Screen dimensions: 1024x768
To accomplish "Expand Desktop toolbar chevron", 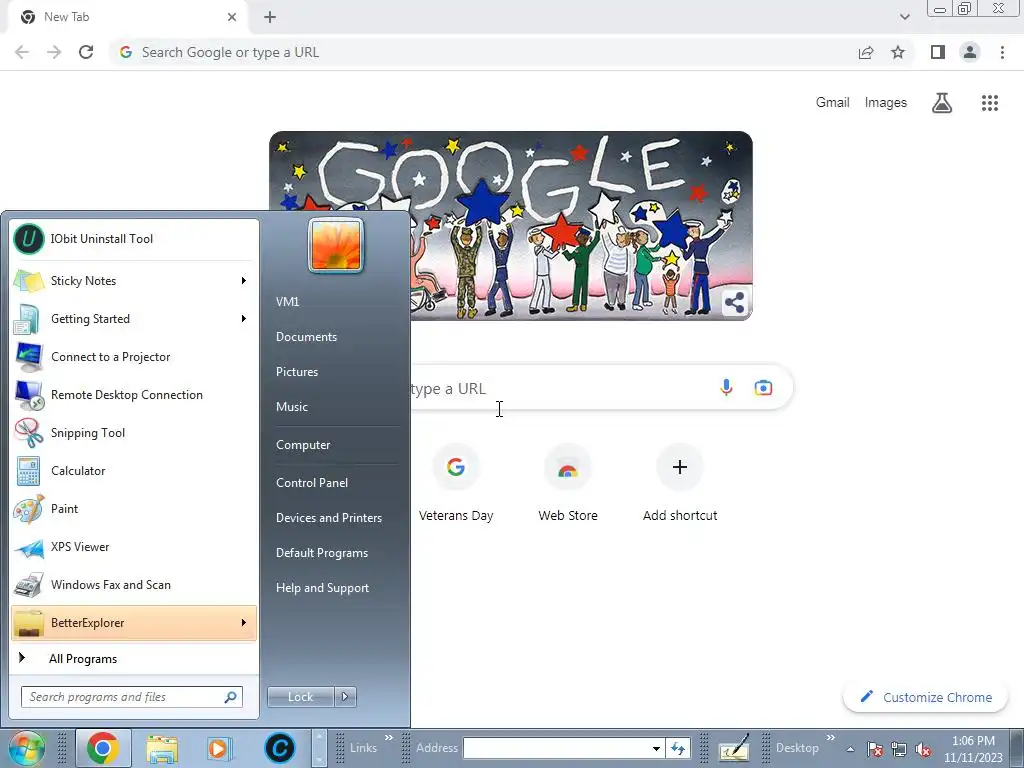I will [831, 738].
